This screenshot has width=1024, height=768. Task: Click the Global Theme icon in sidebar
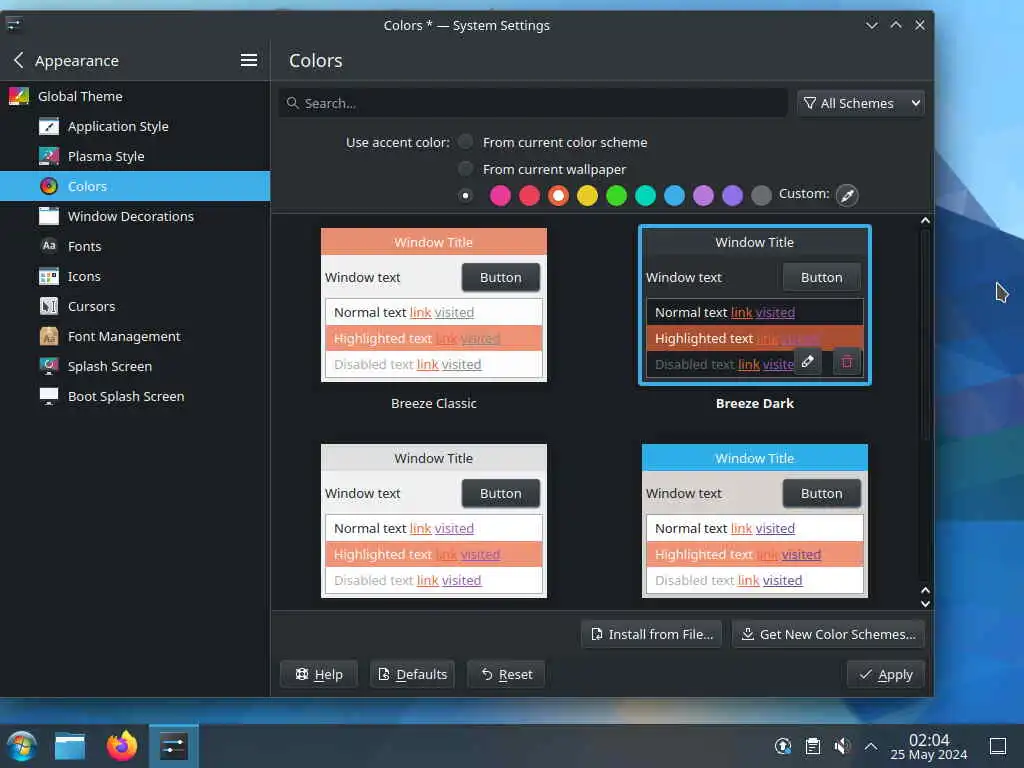[19, 96]
